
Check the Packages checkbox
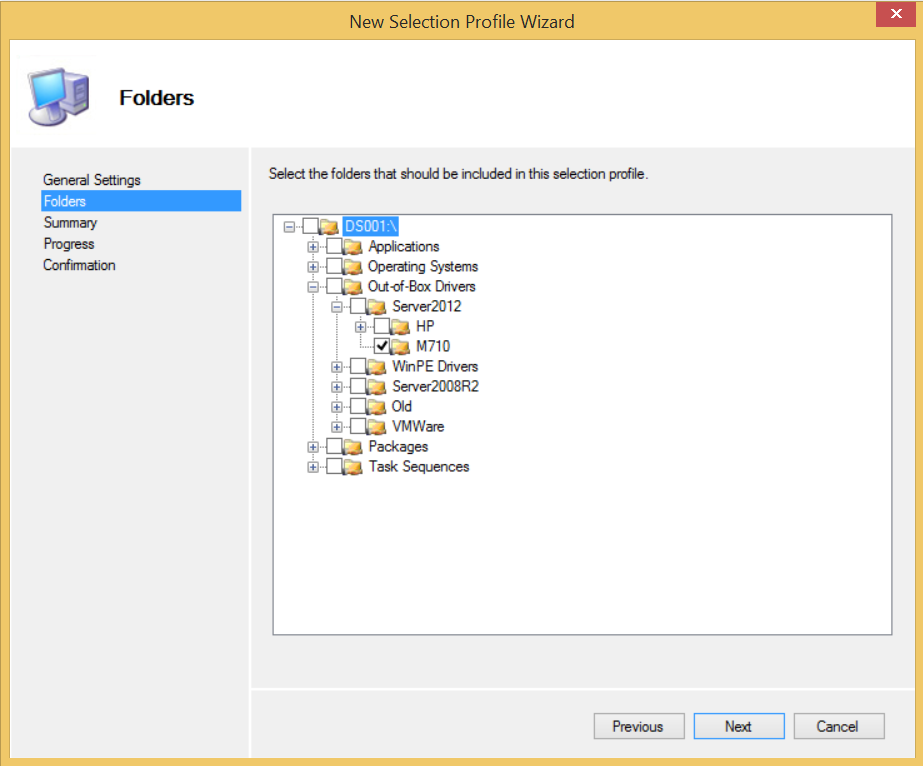tap(334, 446)
